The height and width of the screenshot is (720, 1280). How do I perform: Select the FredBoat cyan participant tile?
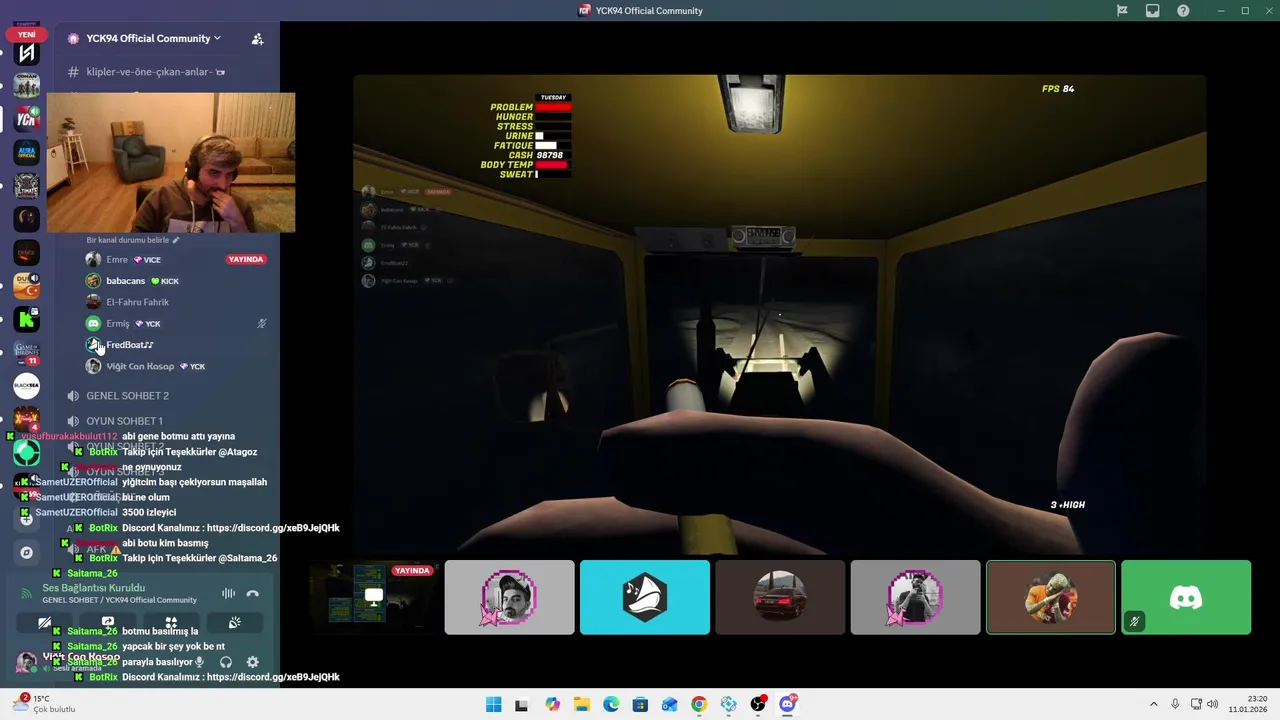645,598
